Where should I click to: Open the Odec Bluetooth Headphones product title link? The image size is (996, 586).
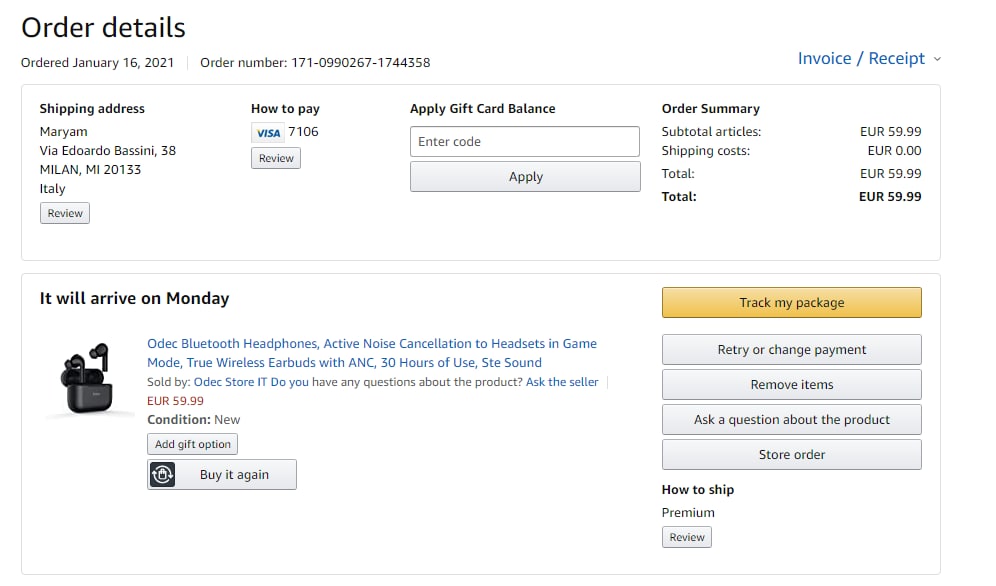point(371,353)
